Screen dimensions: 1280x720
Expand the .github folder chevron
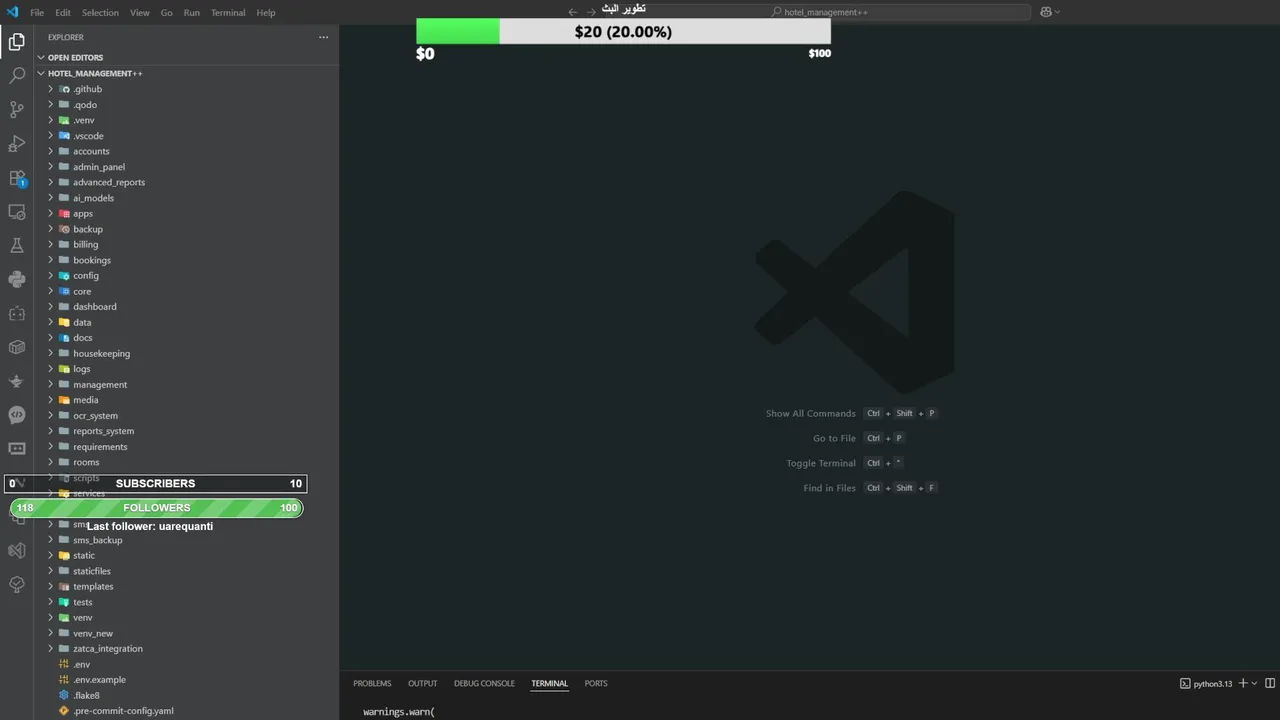click(x=50, y=89)
